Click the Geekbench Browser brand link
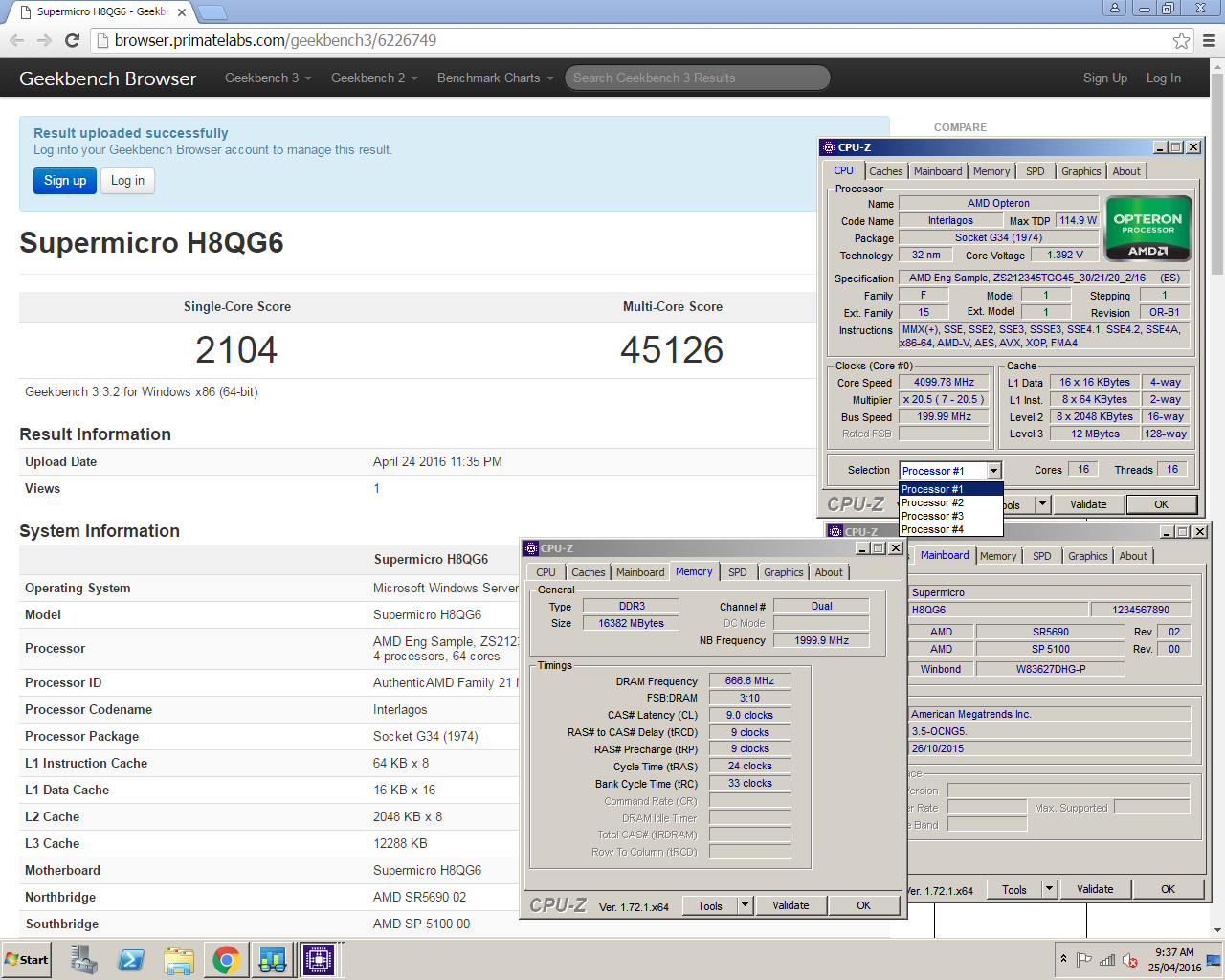 [107, 78]
